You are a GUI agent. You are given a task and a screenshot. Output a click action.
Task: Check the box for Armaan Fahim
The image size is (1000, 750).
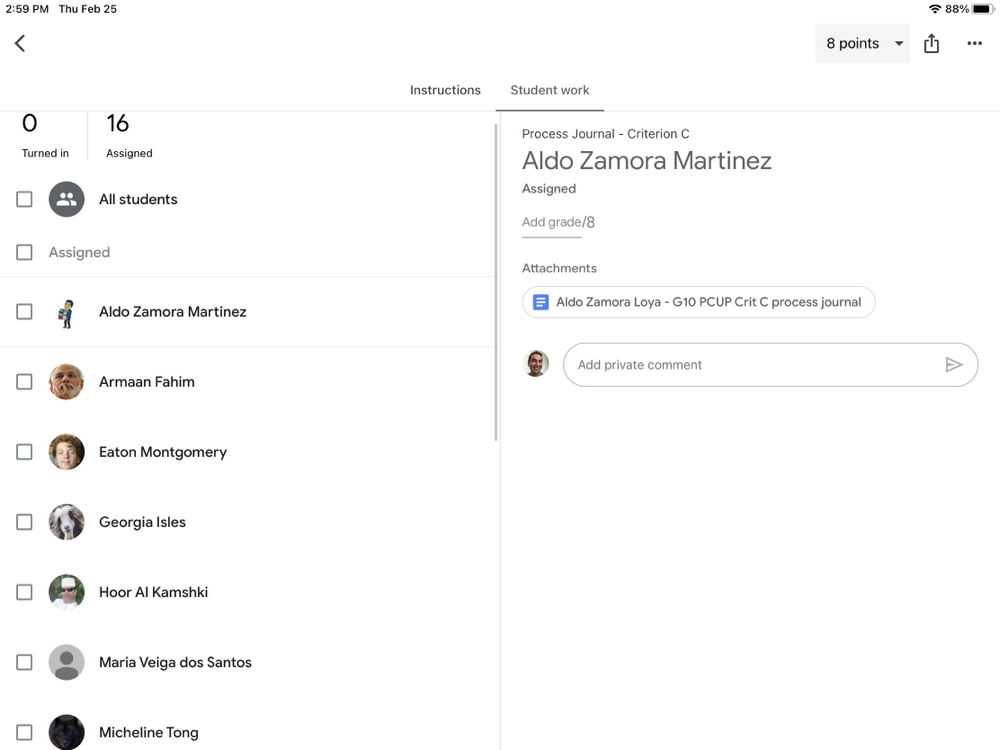pos(24,382)
